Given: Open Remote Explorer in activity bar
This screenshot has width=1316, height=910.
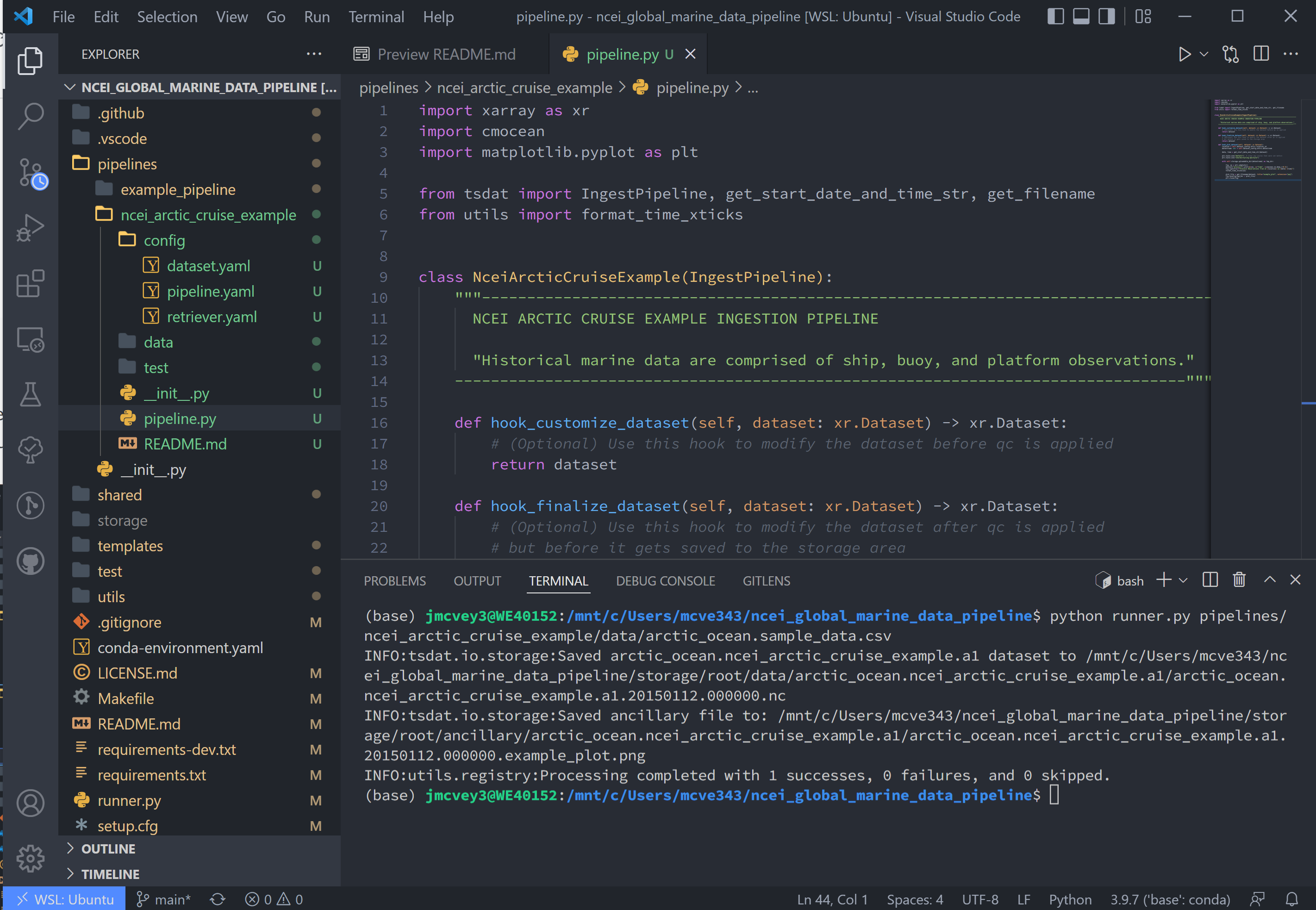Looking at the screenshot, I should pyautogui.click(x=30, y=340).
